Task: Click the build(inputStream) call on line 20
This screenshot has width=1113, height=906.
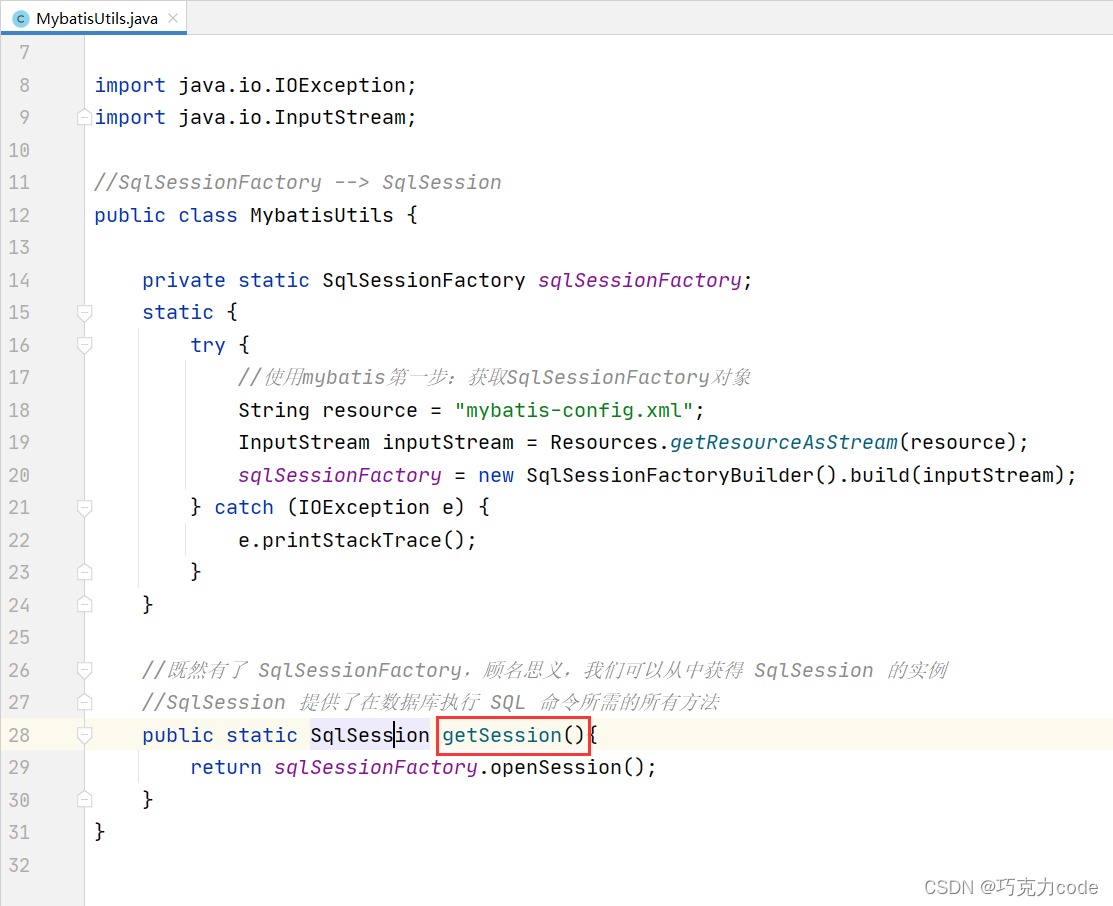Action: pos(956,475)
